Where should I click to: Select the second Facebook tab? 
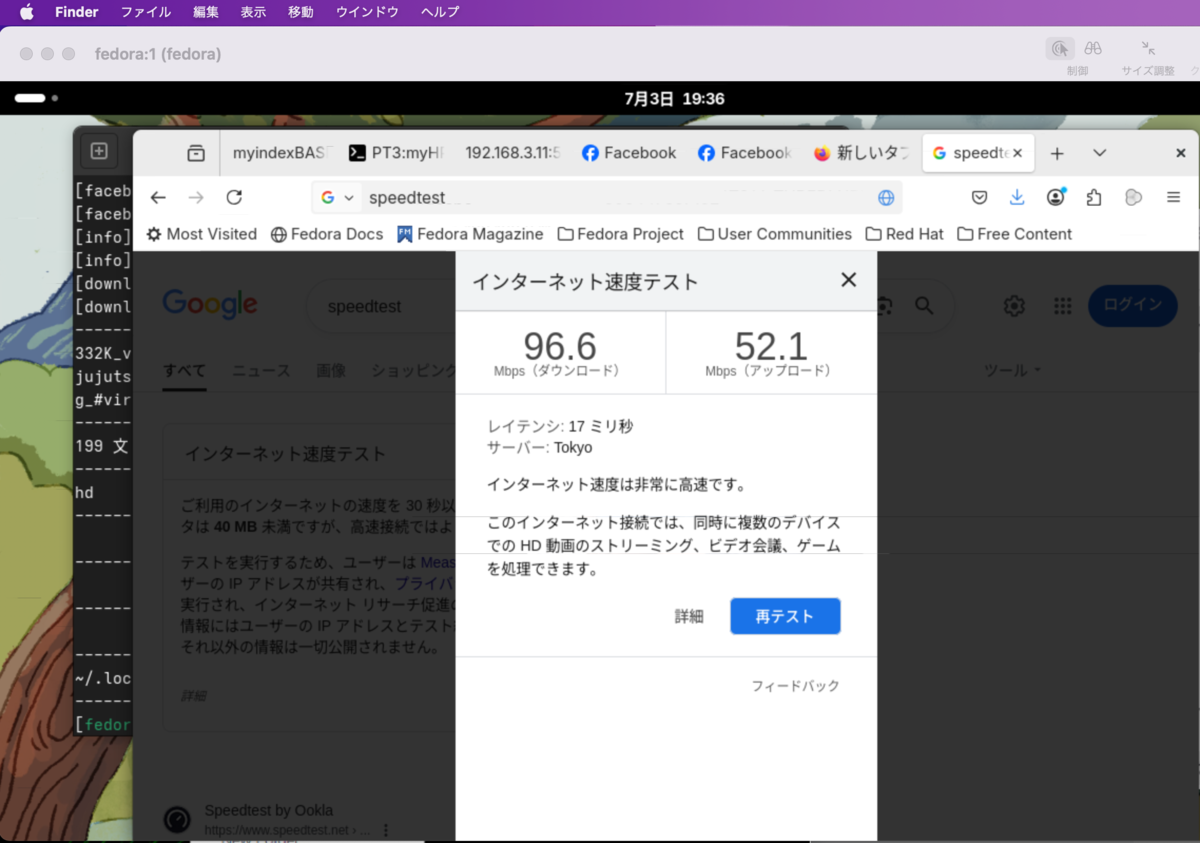(744, 153)
